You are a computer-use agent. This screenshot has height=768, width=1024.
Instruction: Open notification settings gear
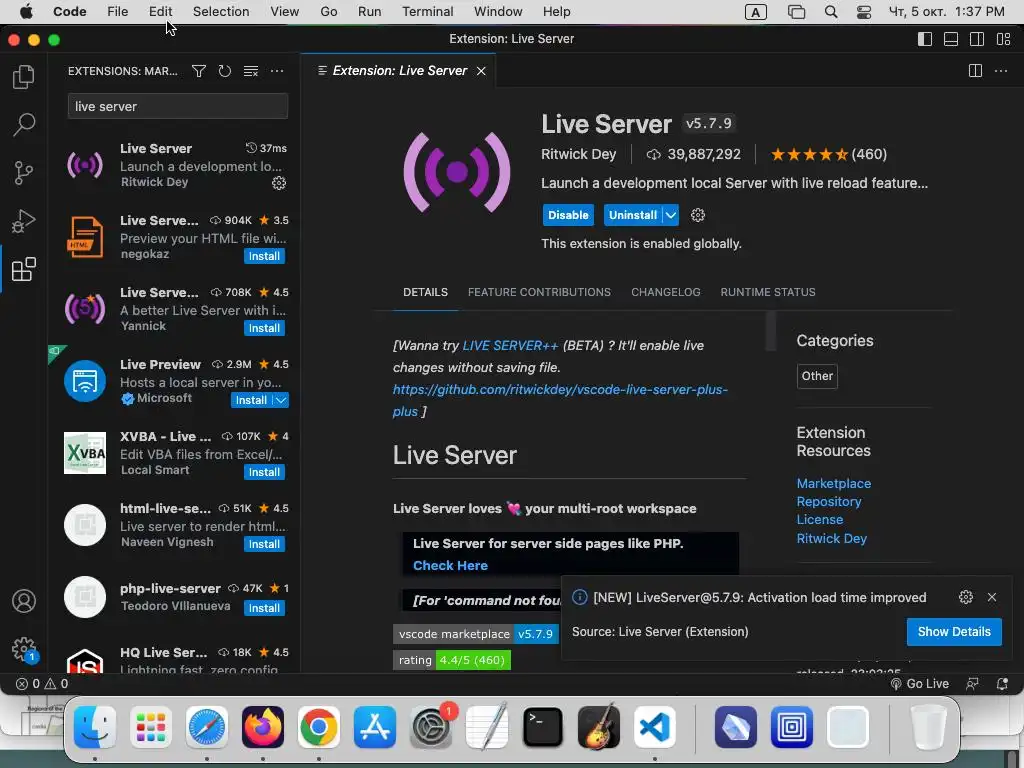[x=966, y=597]
